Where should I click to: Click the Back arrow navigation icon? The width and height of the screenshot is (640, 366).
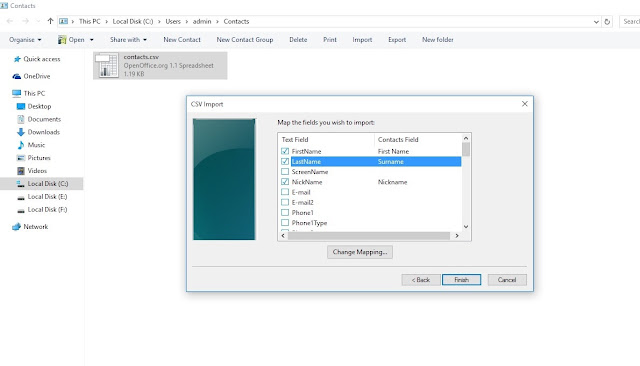click(10, 21)
